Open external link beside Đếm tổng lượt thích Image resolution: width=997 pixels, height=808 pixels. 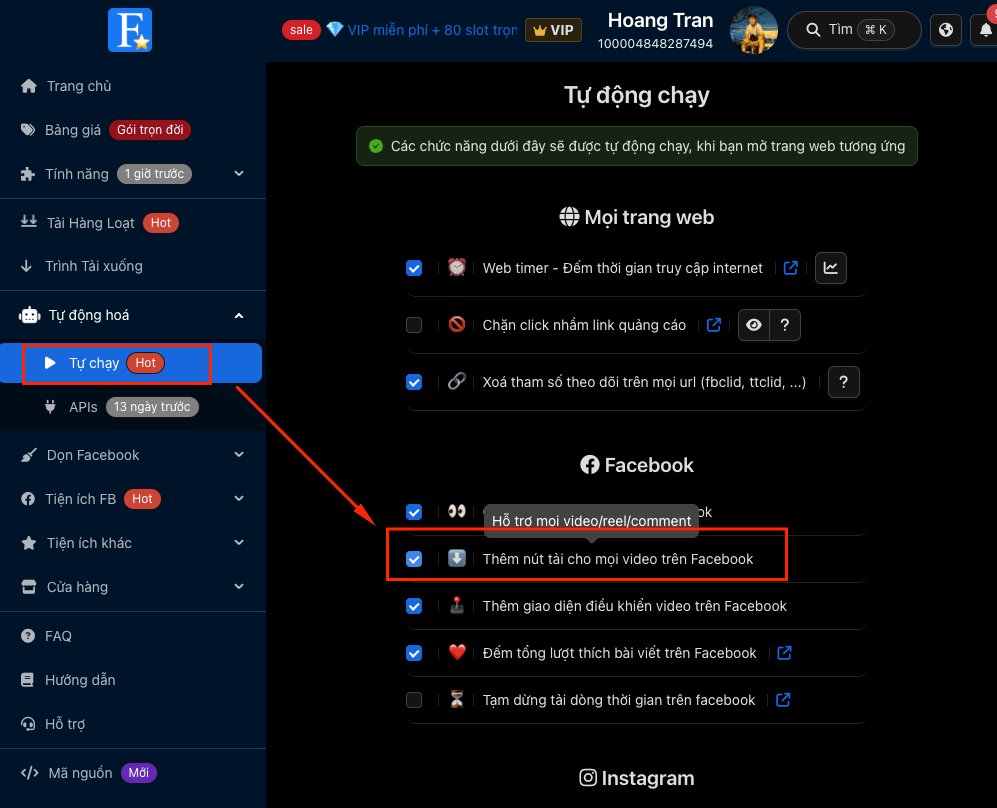pyautogui.click(x=784, y=653)
